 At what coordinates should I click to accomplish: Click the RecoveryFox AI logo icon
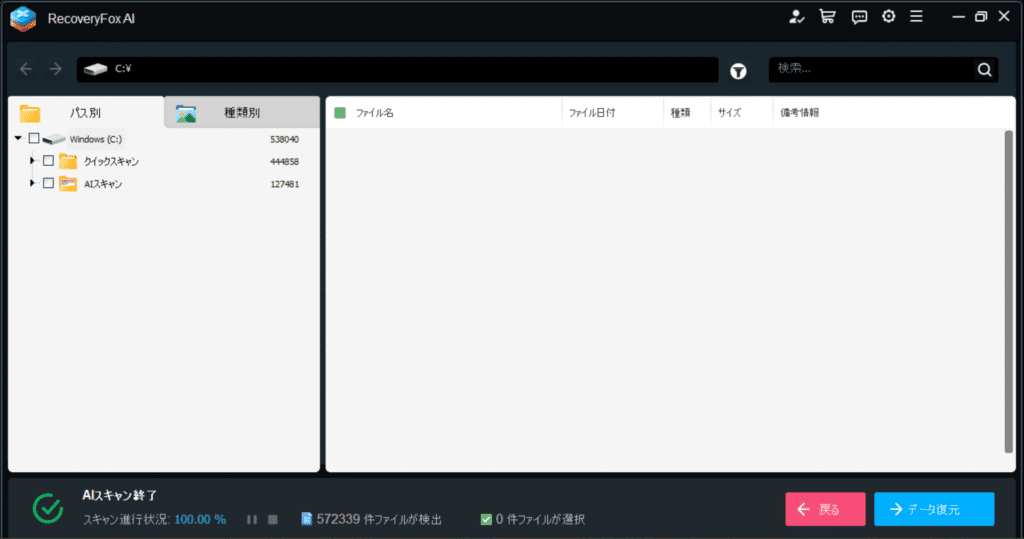tap(23, 18)
